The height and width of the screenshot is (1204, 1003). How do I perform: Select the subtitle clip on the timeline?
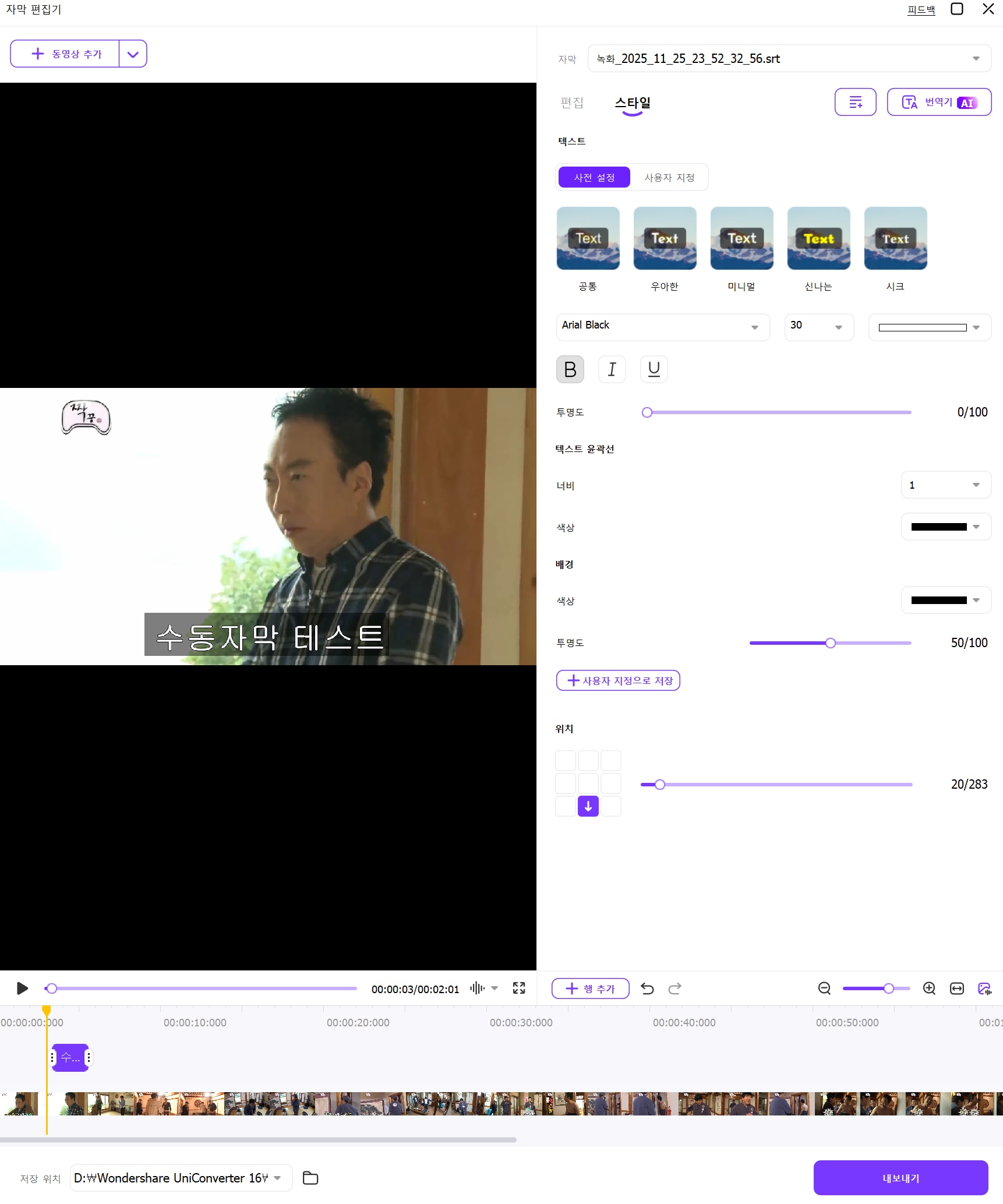click(70, 1057)
